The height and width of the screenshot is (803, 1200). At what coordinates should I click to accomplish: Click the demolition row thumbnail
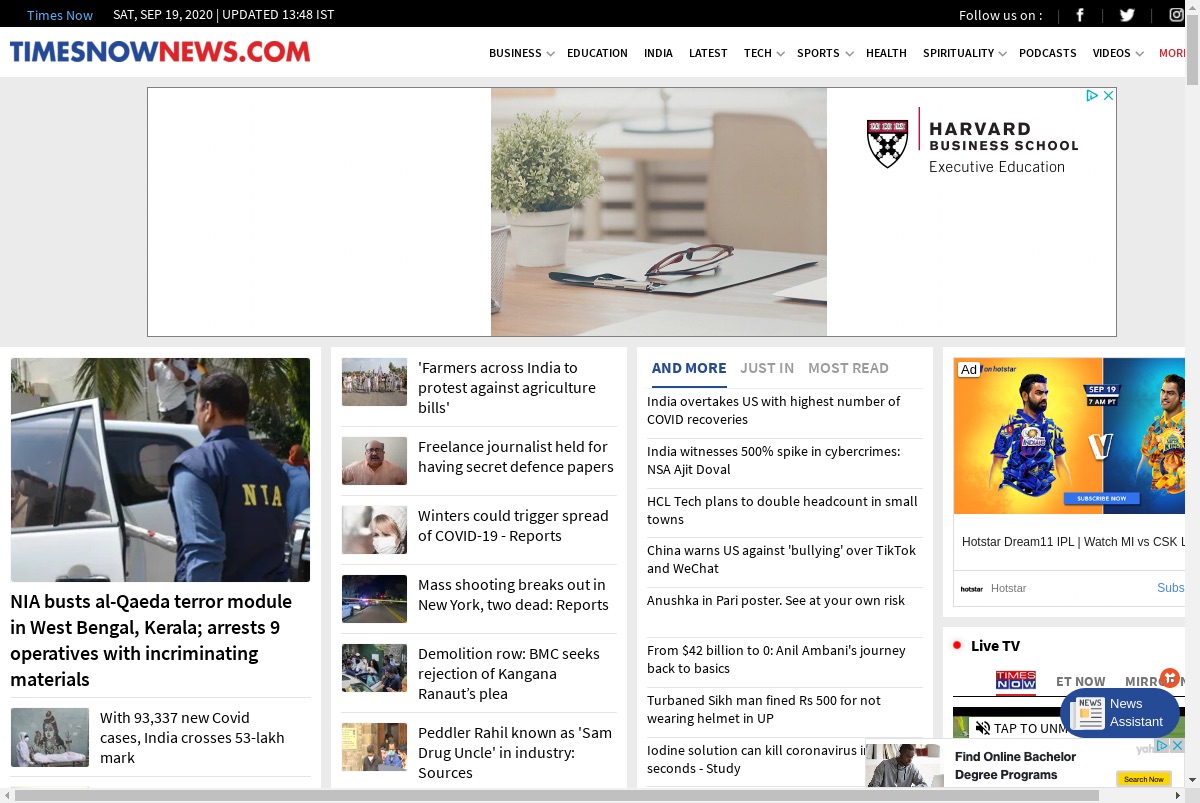point(374,668)
